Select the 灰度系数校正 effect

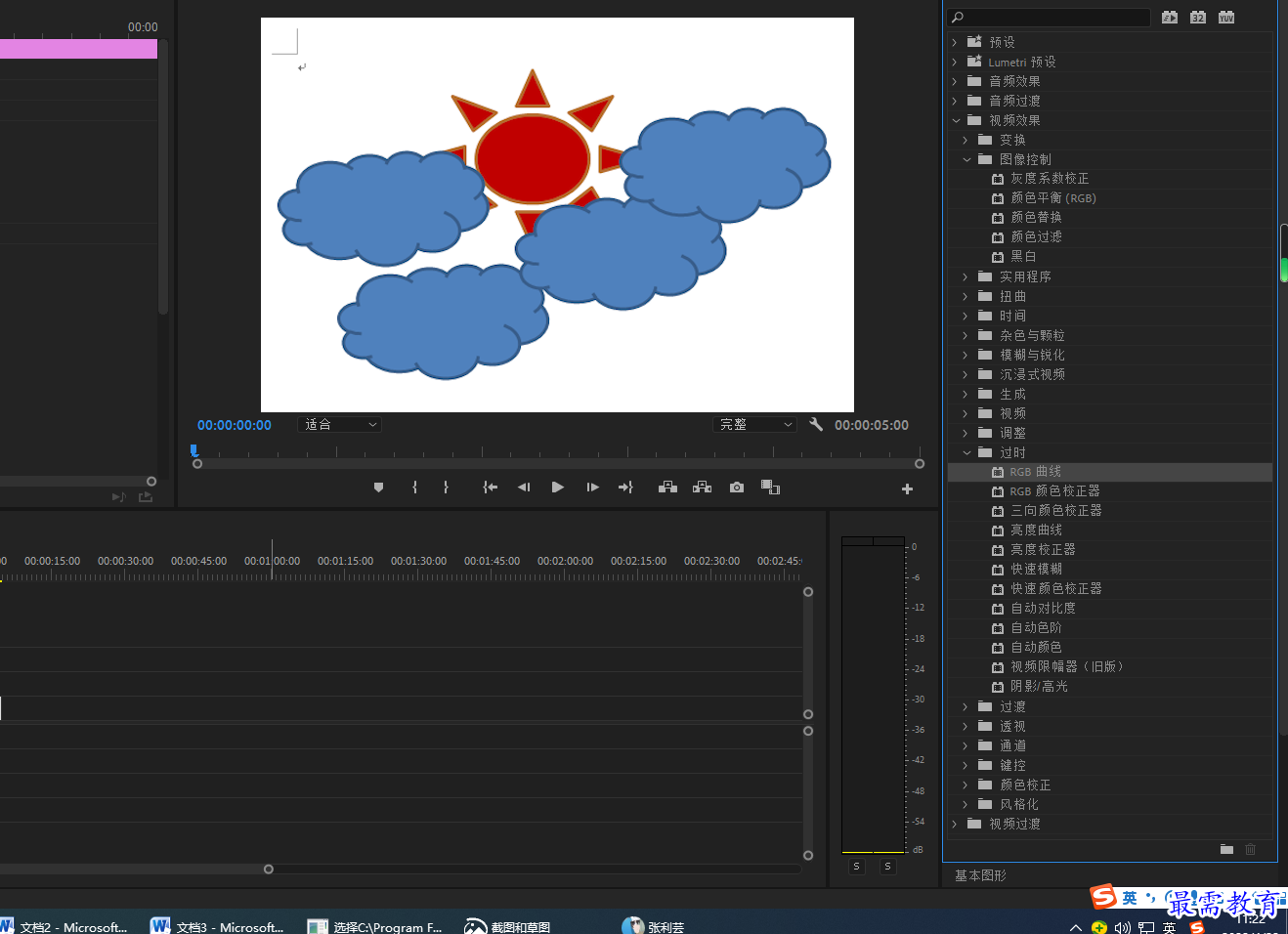pos(1050,179)
